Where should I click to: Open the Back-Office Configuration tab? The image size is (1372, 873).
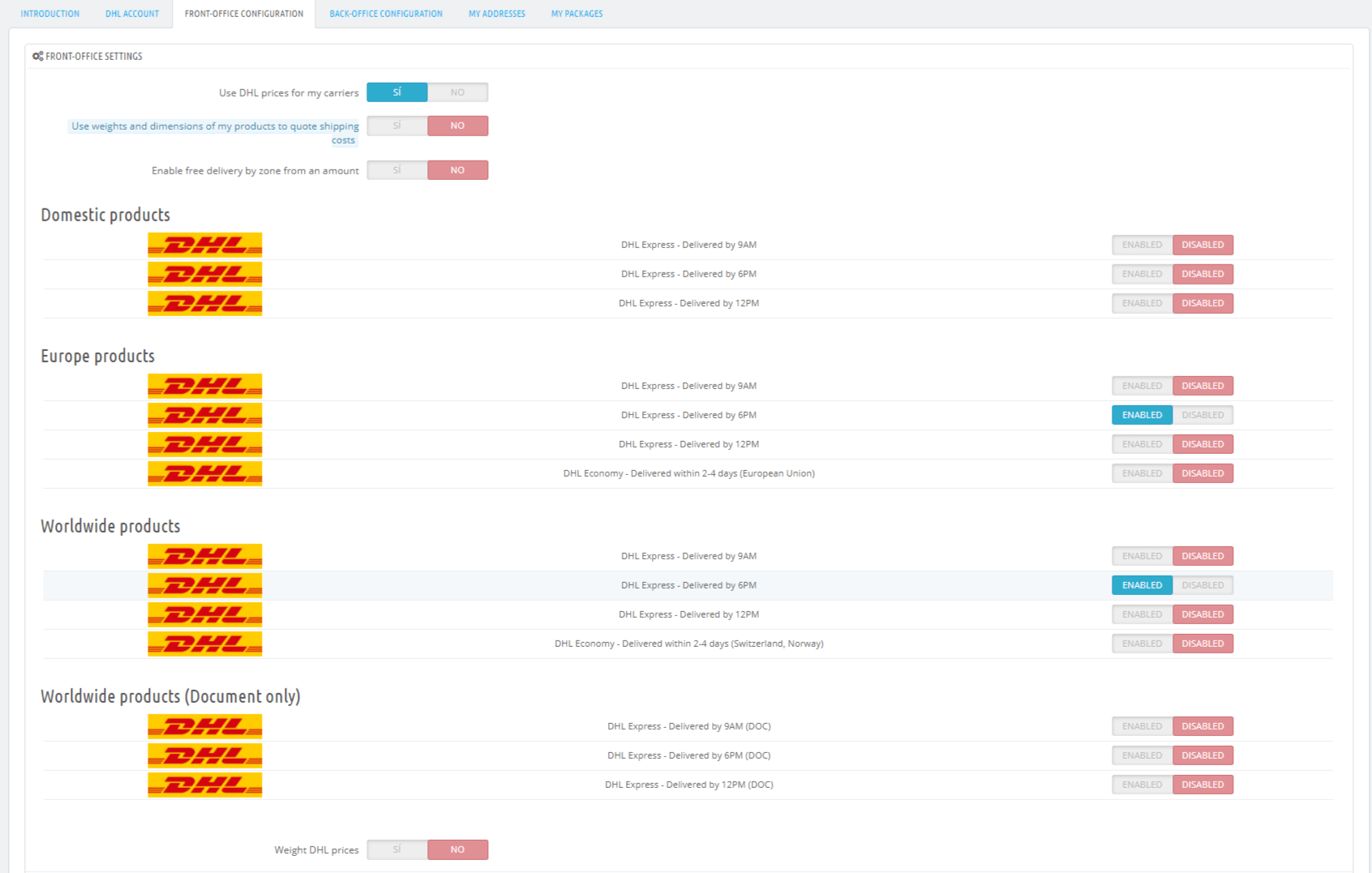(x=386, y=14)
